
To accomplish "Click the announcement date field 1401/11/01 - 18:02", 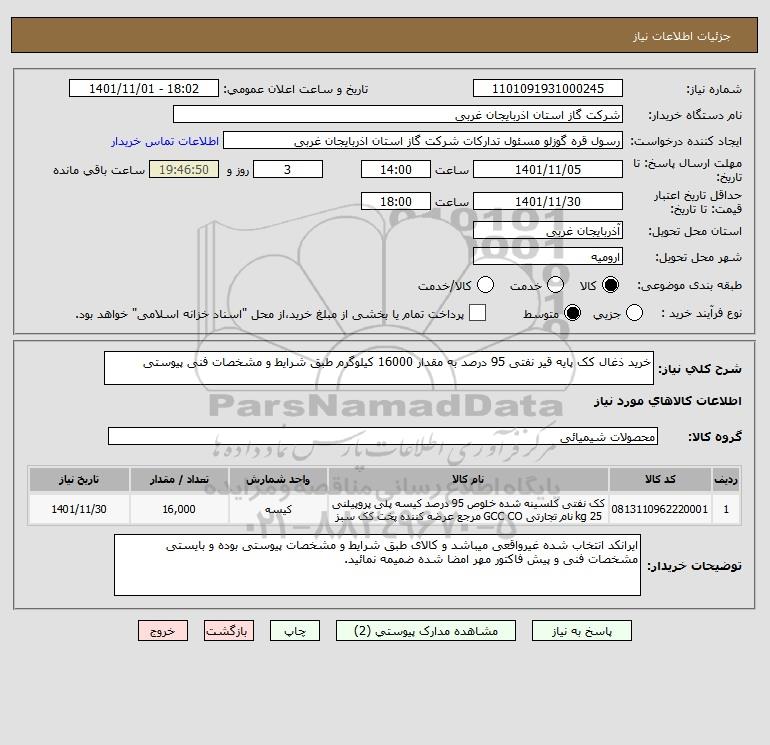I will click(144, 89).
